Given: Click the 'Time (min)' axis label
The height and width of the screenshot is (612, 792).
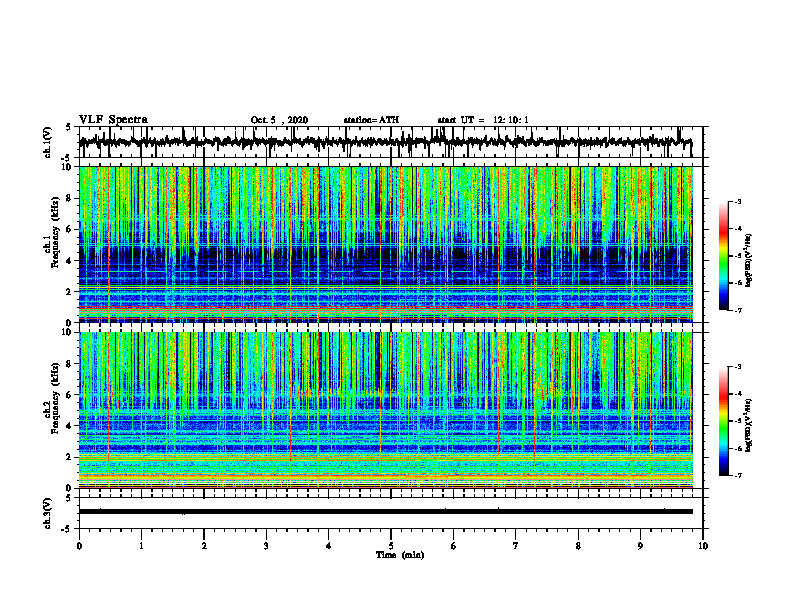Looking at the screenshot, I should point(400,555).
